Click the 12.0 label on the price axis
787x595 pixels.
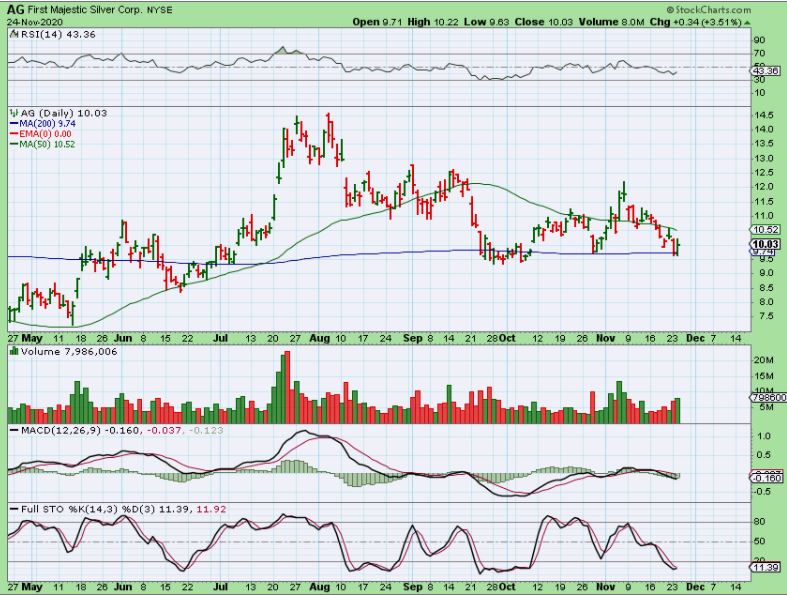(763, 187)
